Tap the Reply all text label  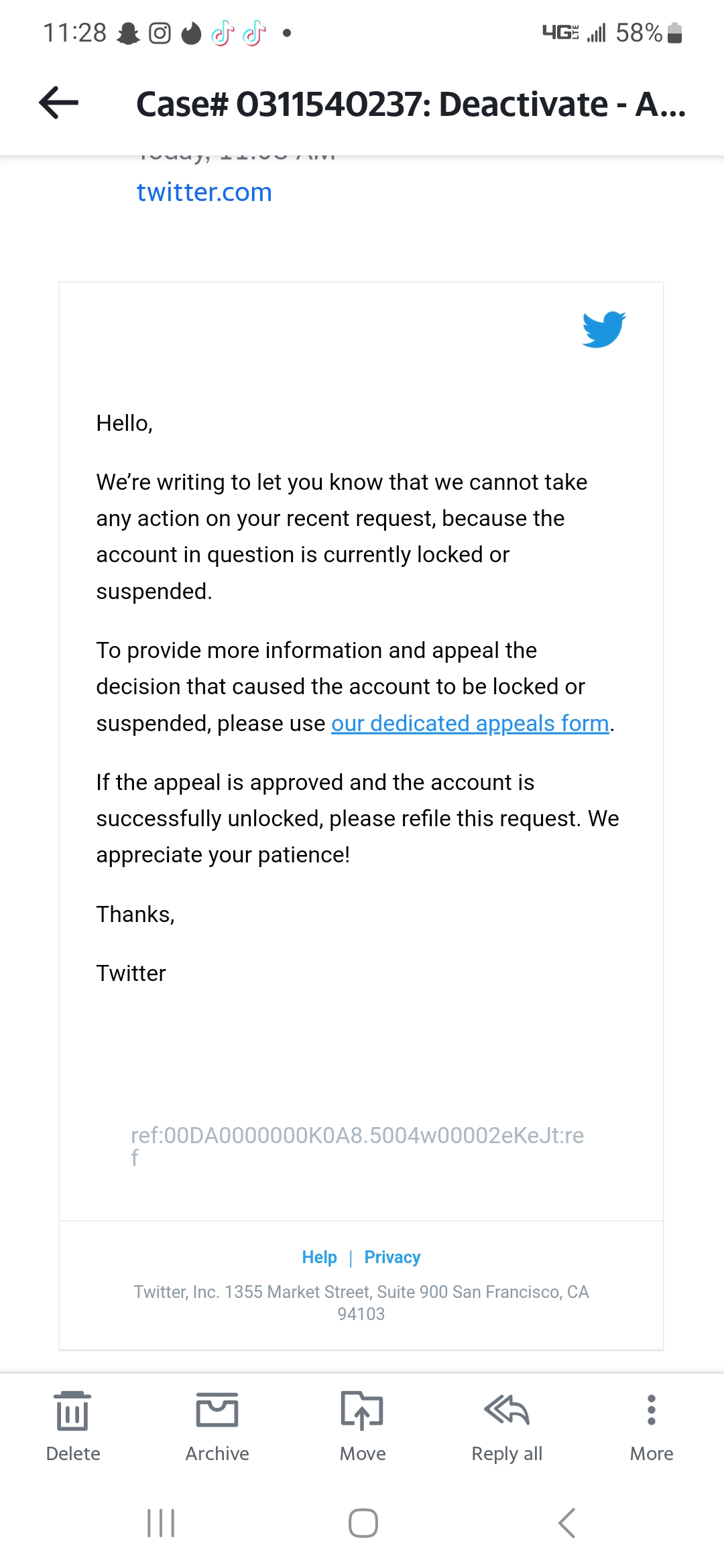coord(506,1453)
